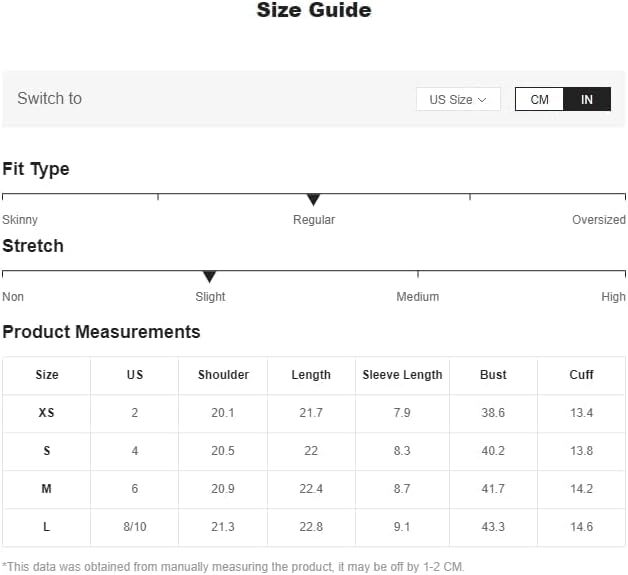Screen dimensions: 628x575
Task: Click the Size Guide title
Action: (314, 11)
